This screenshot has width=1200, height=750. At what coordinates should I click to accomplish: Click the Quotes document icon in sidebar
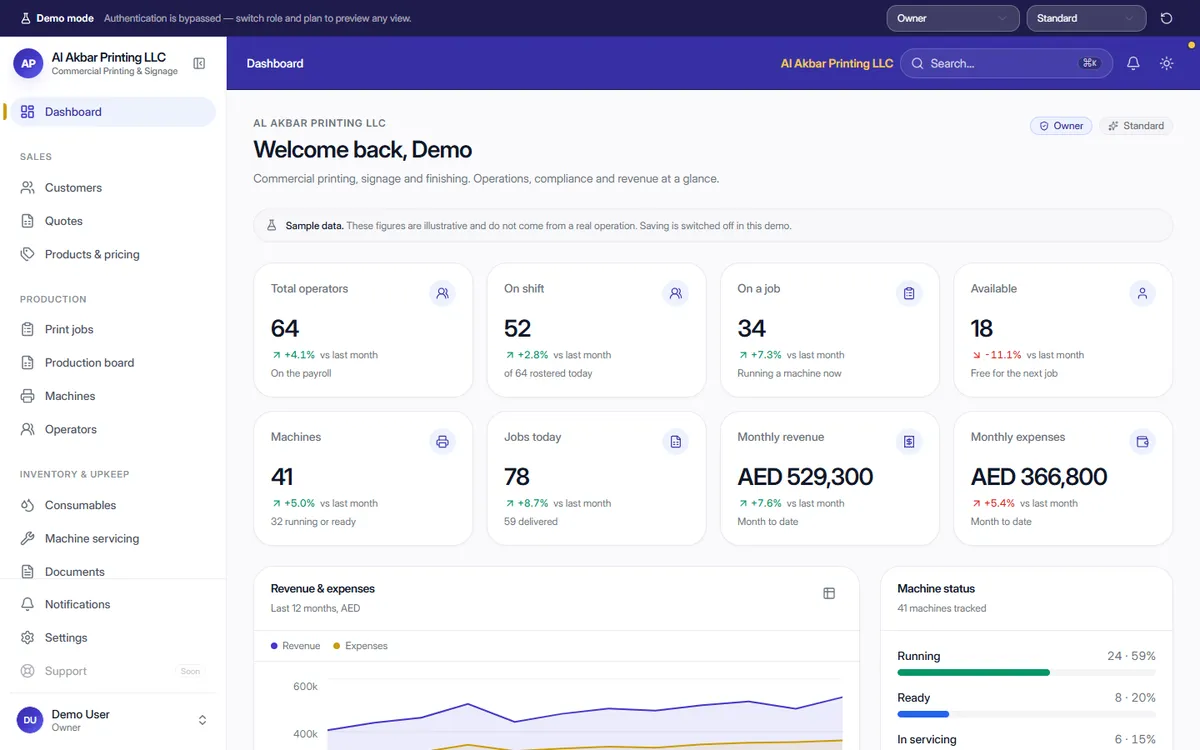tap(27, 221)
